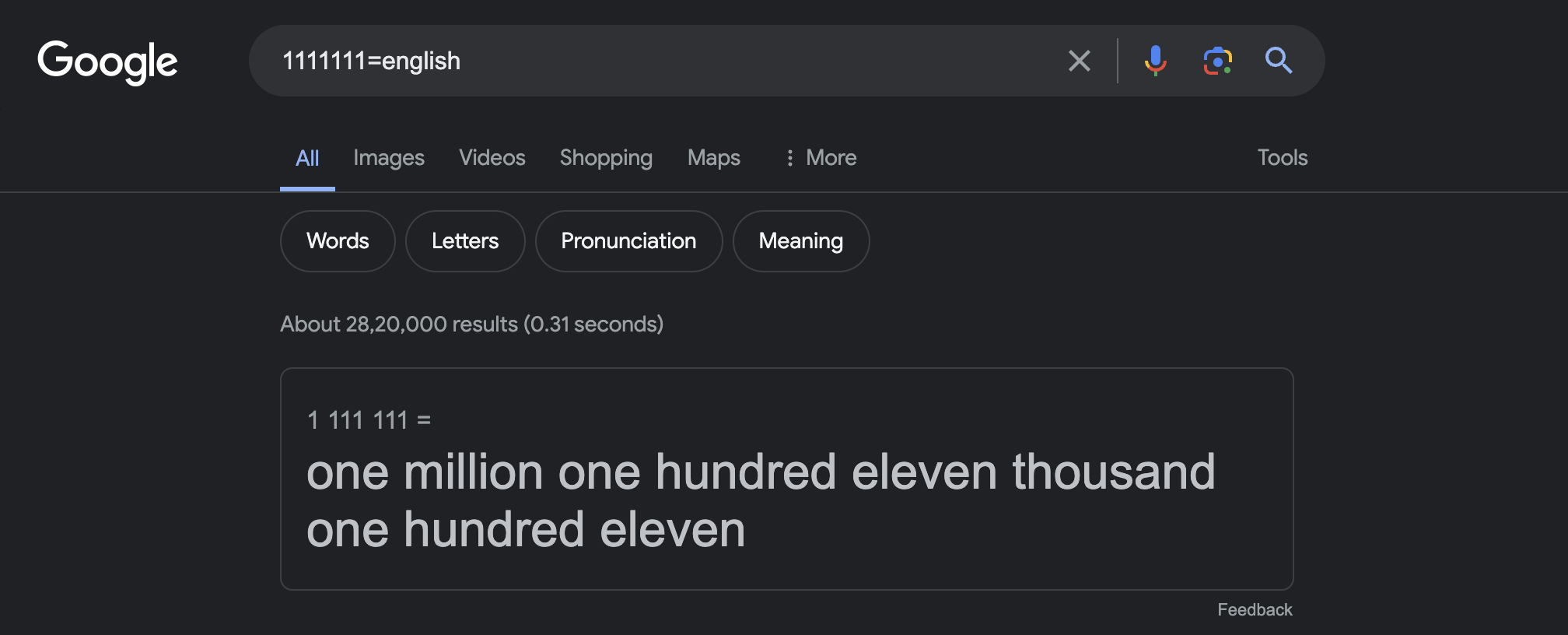This screenshot has width=1568, height=635.
Task: Expand the More search categories menu
Action: 820,158
